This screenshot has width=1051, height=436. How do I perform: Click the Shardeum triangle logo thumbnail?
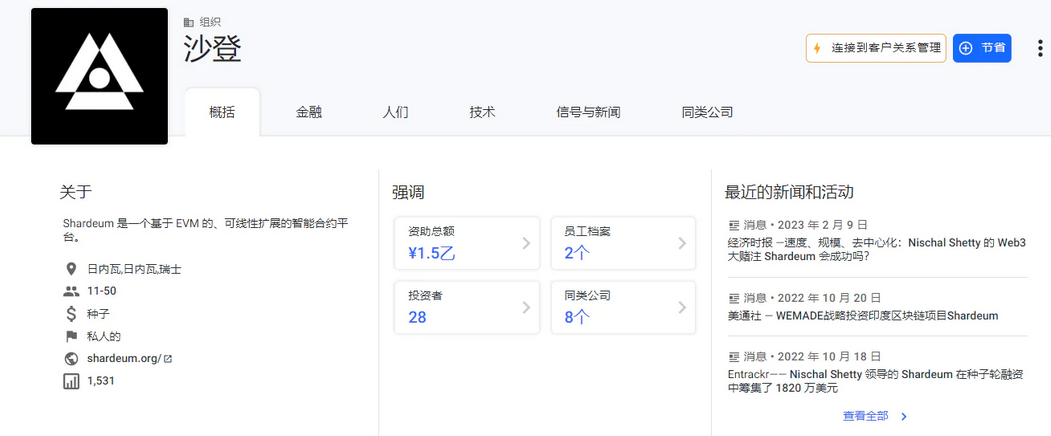pos(99,76)
